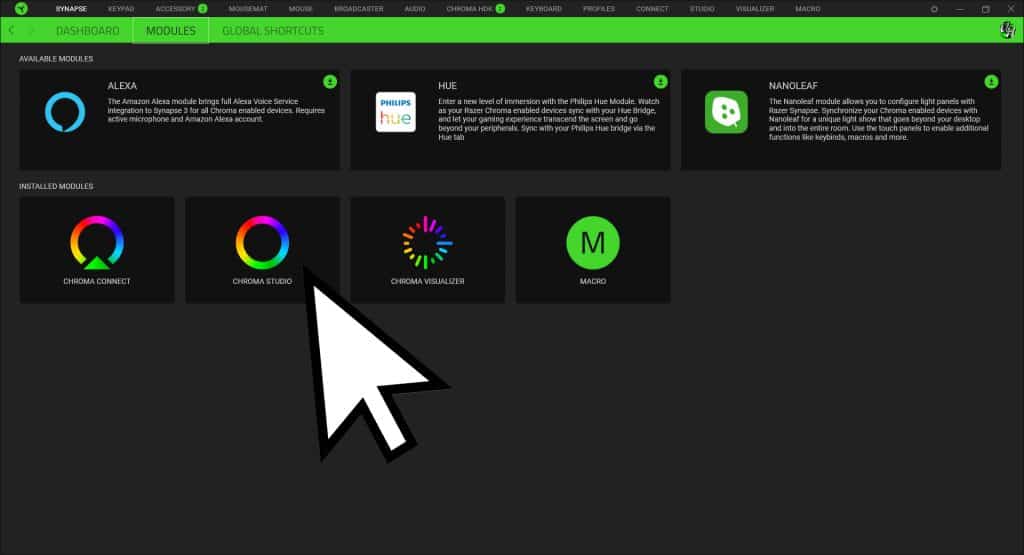The width and height of the screenshot is (1024, 555).
Task: Select the Modules subtab
Action: click(x=170, y=31)
